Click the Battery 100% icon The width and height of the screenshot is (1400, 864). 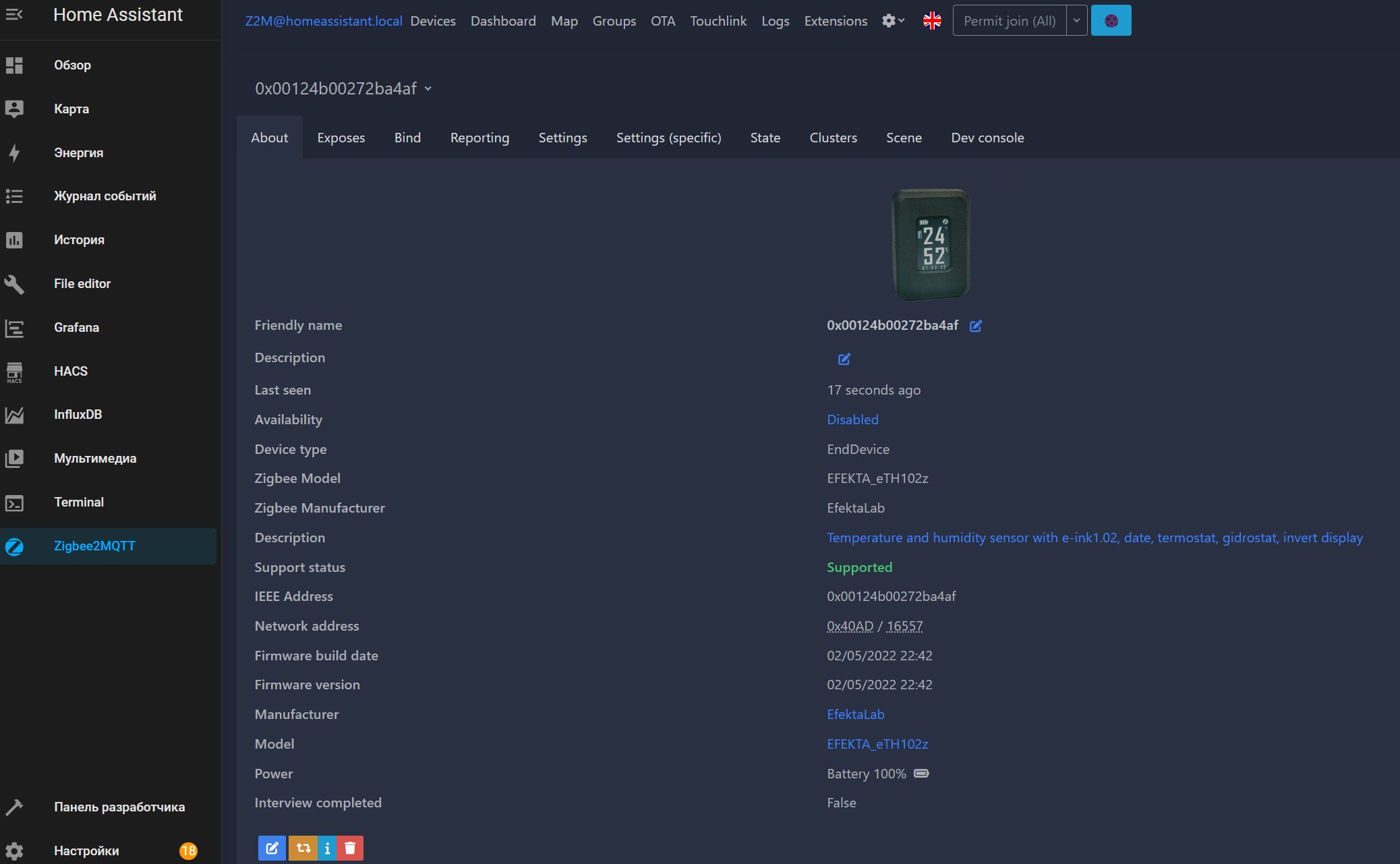tap(921, 774)
